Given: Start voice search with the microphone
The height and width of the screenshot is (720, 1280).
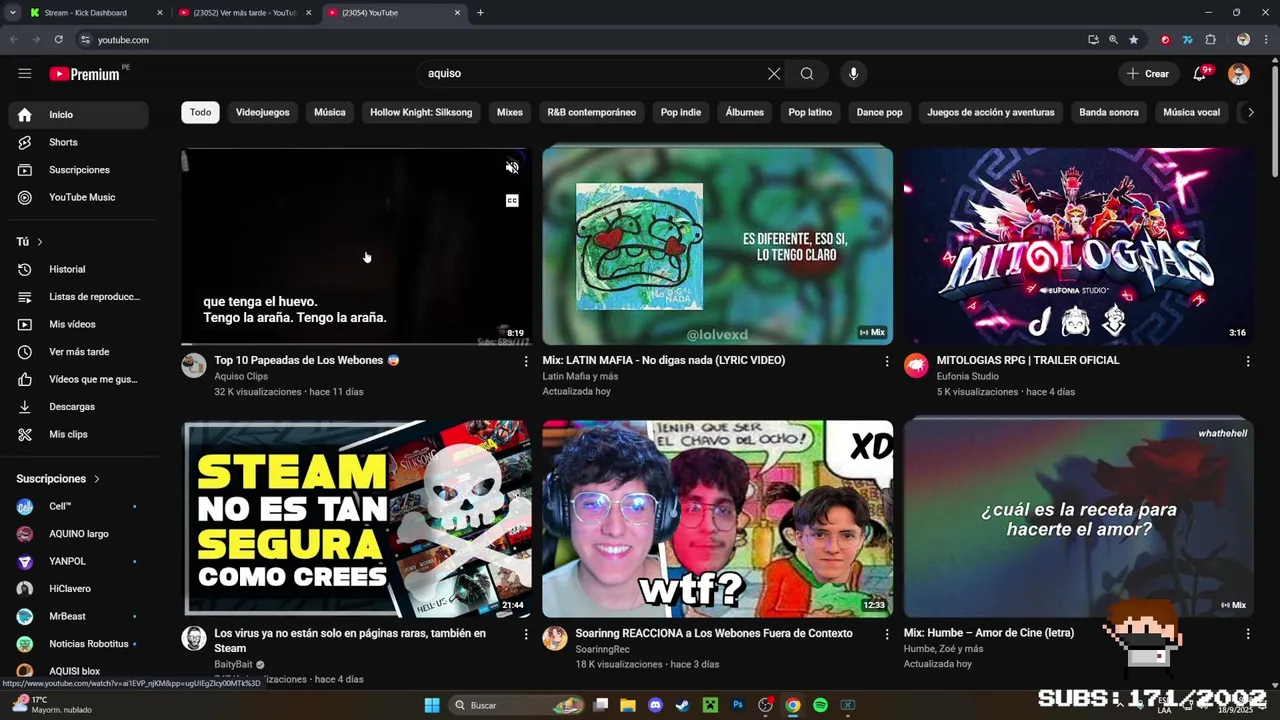Looking at the screenshot, I should pyautogui.click(x=853, y=73).
